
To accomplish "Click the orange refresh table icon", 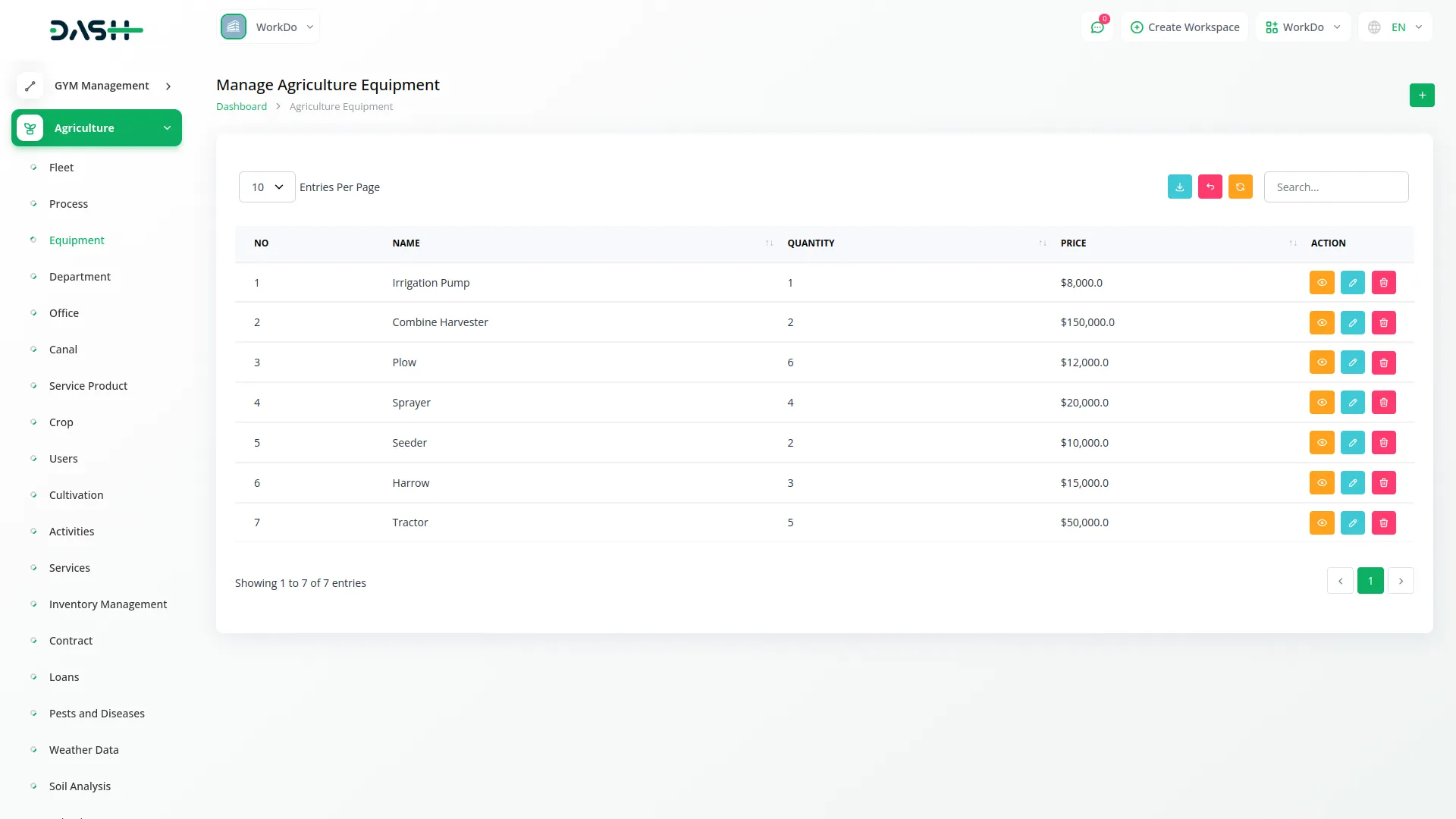I will [1240, 187].
